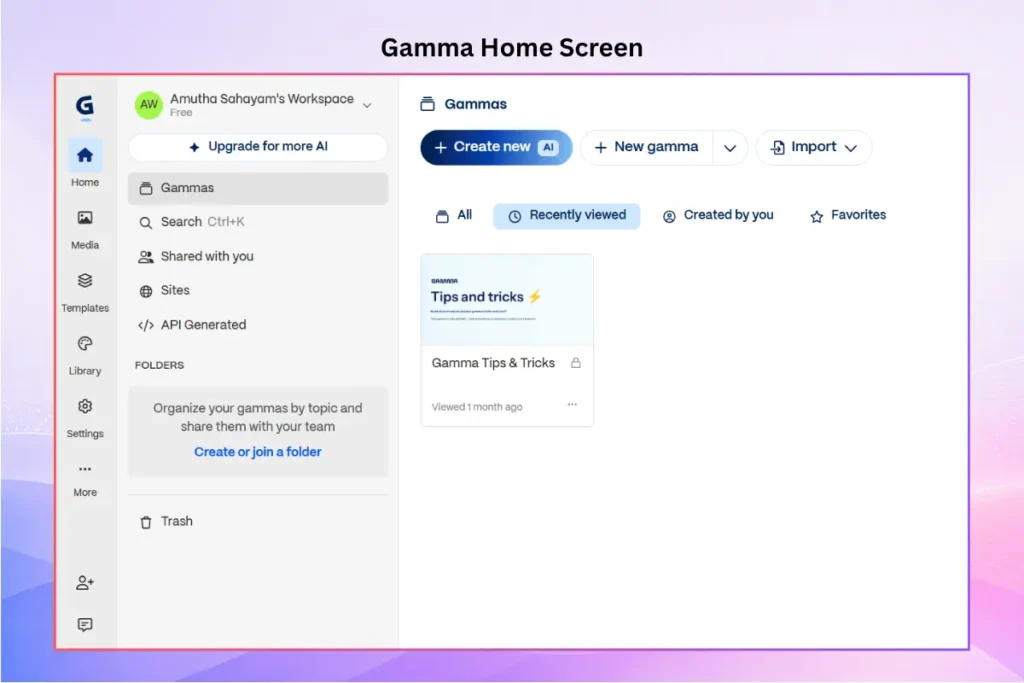
Task: Open Tips and tricks thumbnail
Action: click(507, 300)
